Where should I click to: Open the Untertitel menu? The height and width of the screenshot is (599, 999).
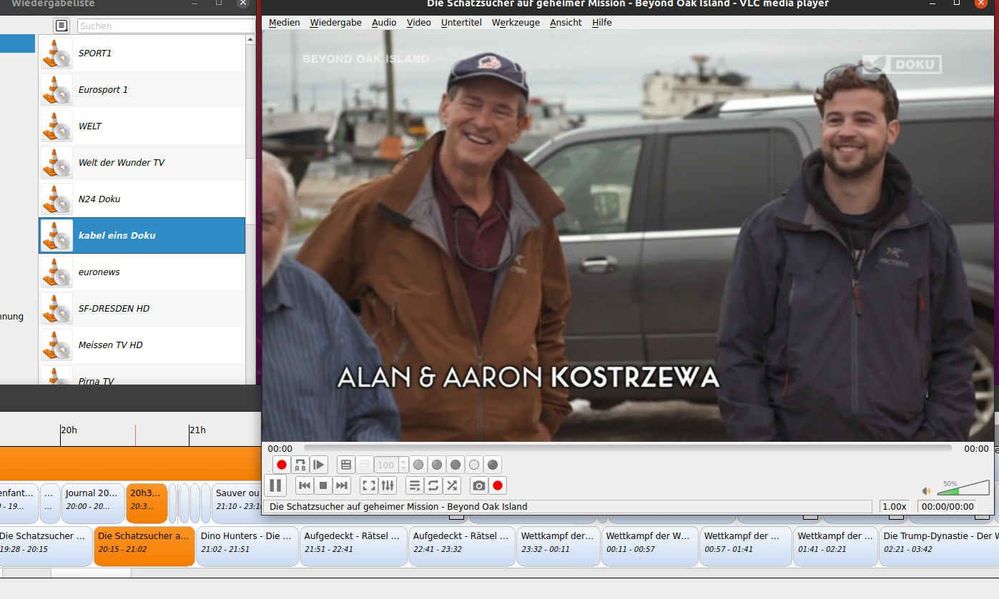(x=461, y=22)
